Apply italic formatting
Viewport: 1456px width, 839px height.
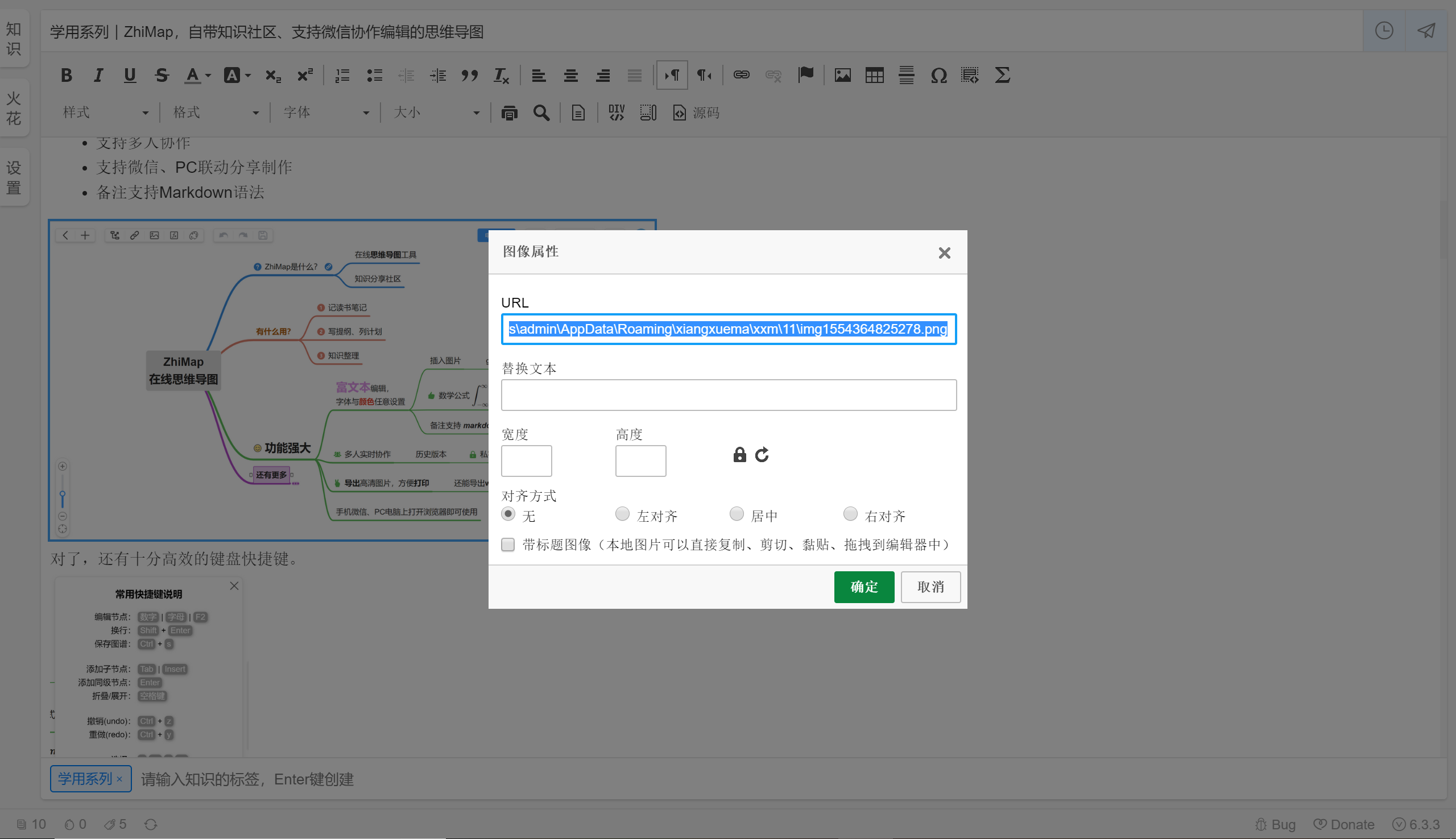tap(98, 76)
